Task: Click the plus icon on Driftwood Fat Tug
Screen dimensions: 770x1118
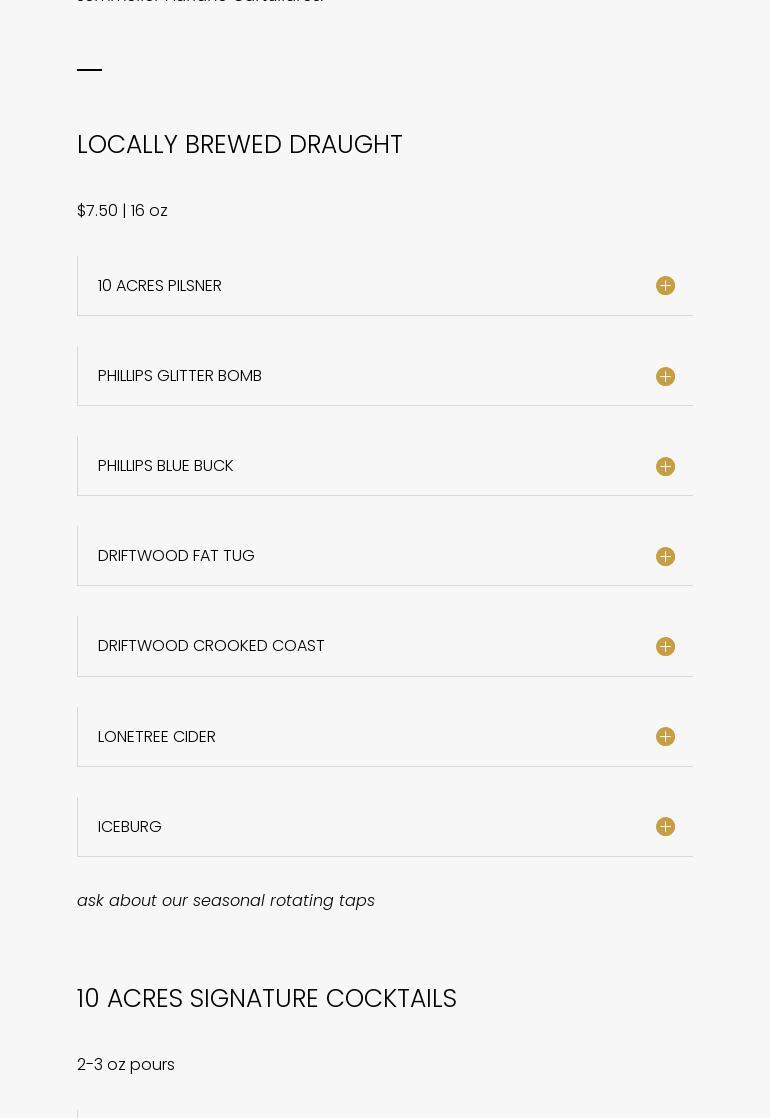Action: pos(665,556)
